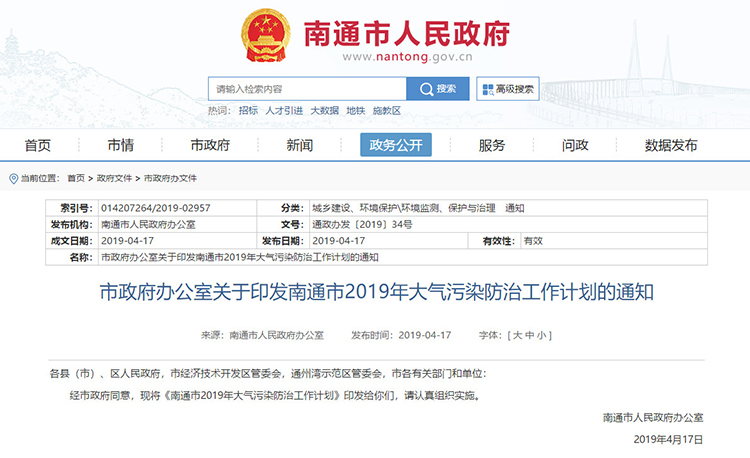The width and height of the screenshot is (750, 458).
Task: Click the 南通市人民政府 site title
Action: point(407,33)
